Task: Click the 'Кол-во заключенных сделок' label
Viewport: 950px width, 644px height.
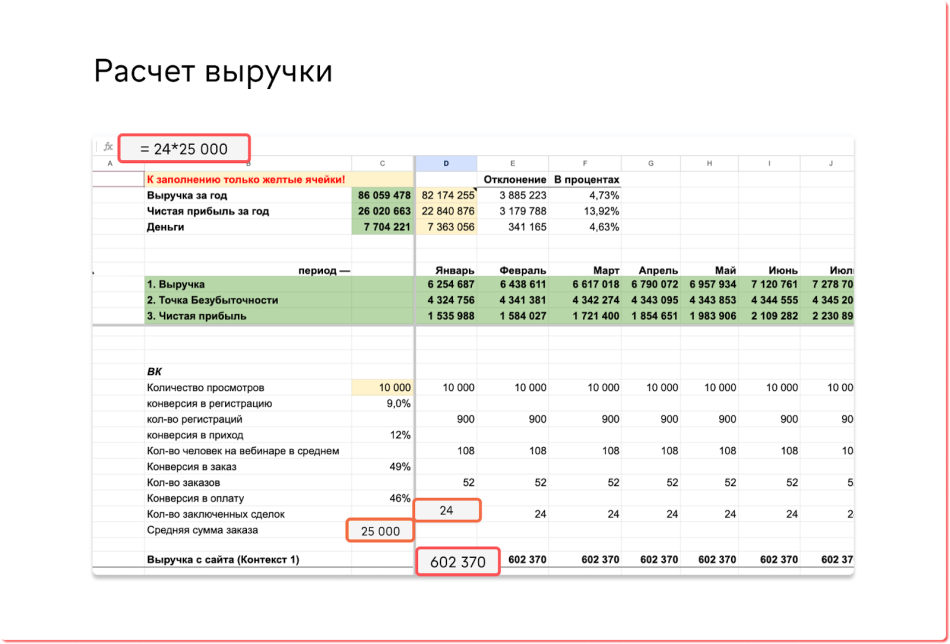Action: [216, 514]
